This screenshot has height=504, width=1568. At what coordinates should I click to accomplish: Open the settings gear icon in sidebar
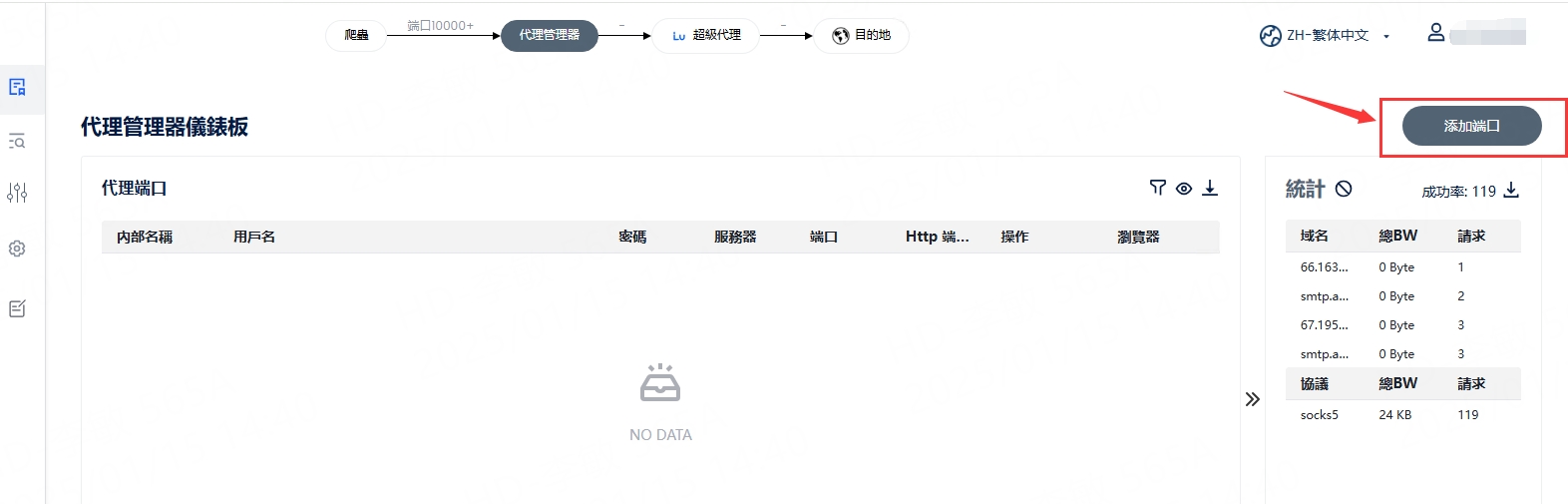(17, 249)
